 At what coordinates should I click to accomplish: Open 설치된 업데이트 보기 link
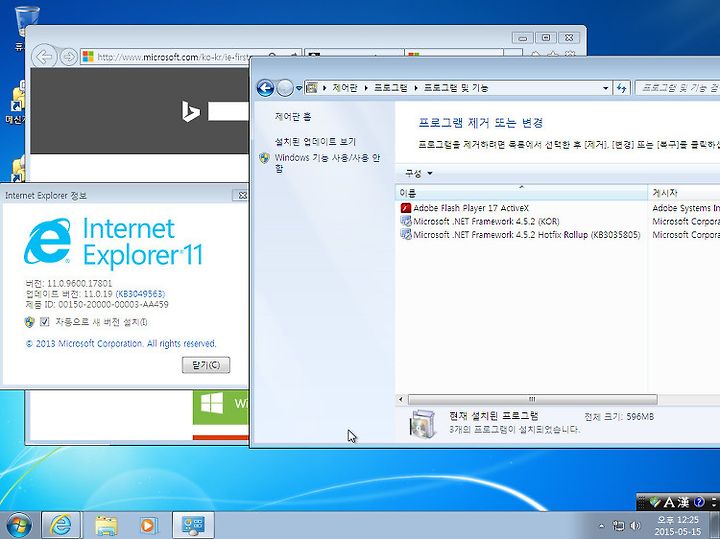tap(315, 141)
